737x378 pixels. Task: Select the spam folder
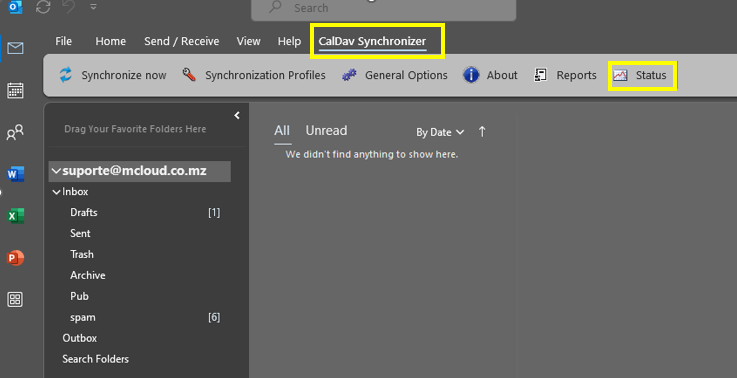click(83, 318)
